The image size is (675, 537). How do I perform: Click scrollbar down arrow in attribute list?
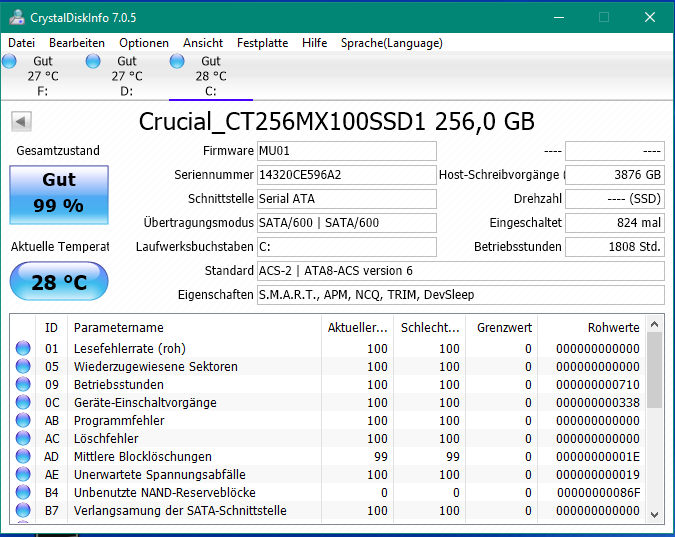pyautogui.click(x=655, y=515)
